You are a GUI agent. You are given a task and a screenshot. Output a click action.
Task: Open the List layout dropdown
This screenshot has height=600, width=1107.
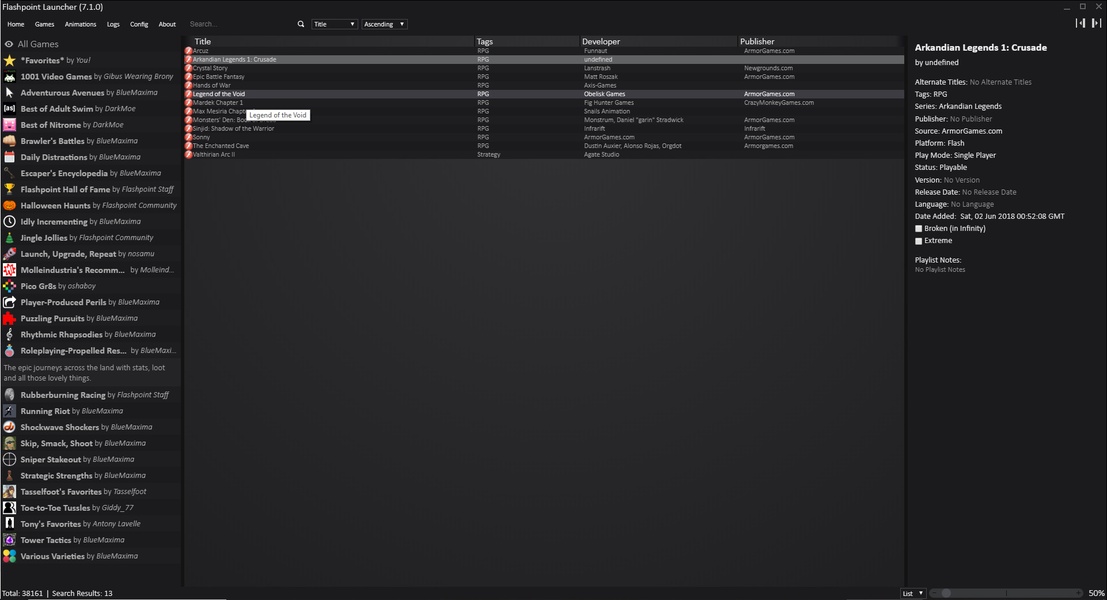(913, 594)
